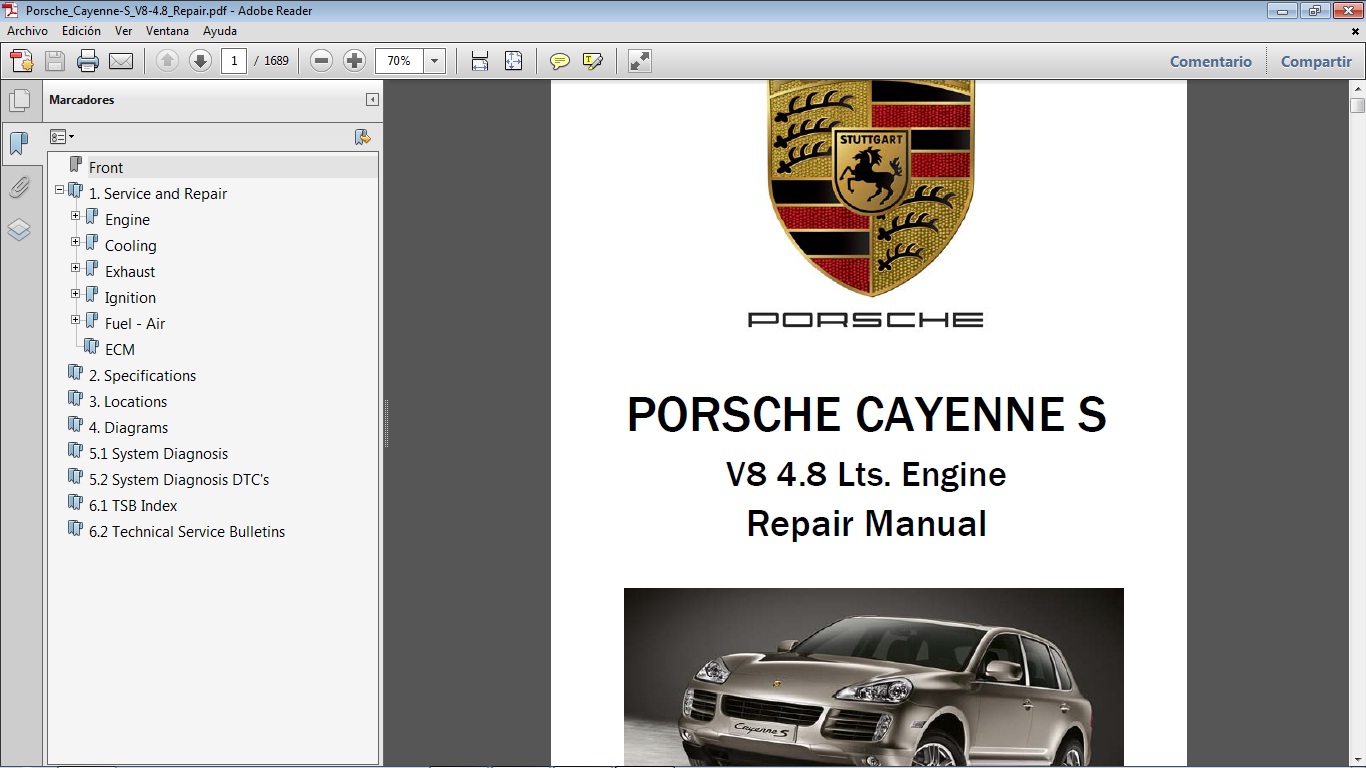
Task: Zoom out using the minus icon
Action: (320, 60)
